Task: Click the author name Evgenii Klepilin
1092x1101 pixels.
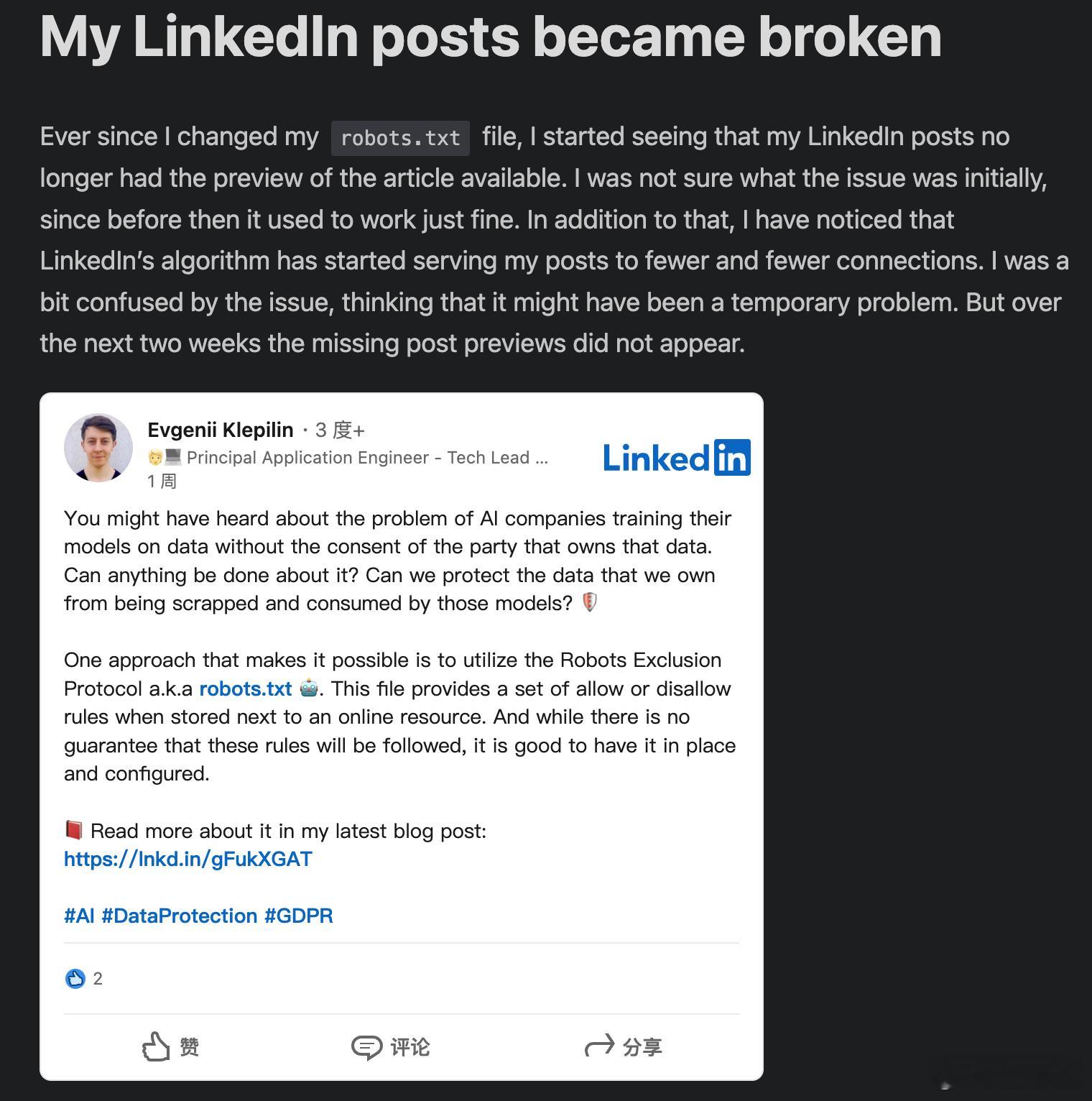Action: click(221, 430)
